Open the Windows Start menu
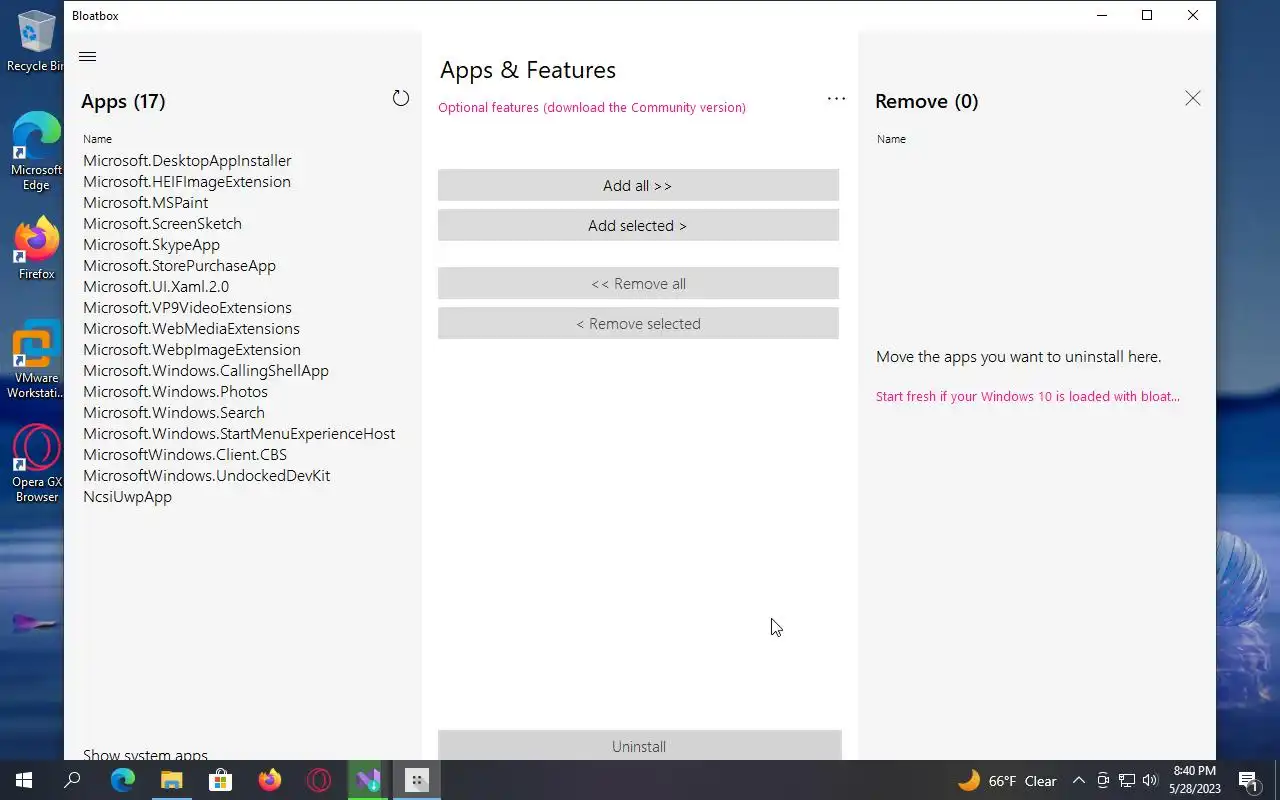The height and width of the screenshot is (800, 1280). coord(24,780)
